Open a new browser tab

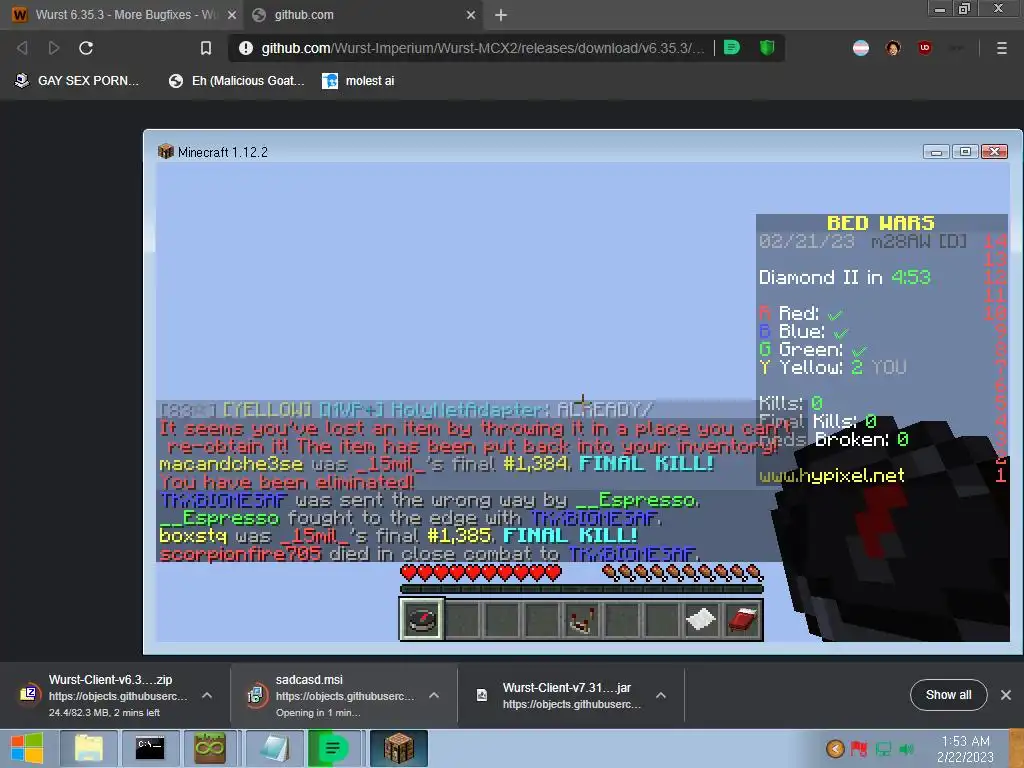501,15
